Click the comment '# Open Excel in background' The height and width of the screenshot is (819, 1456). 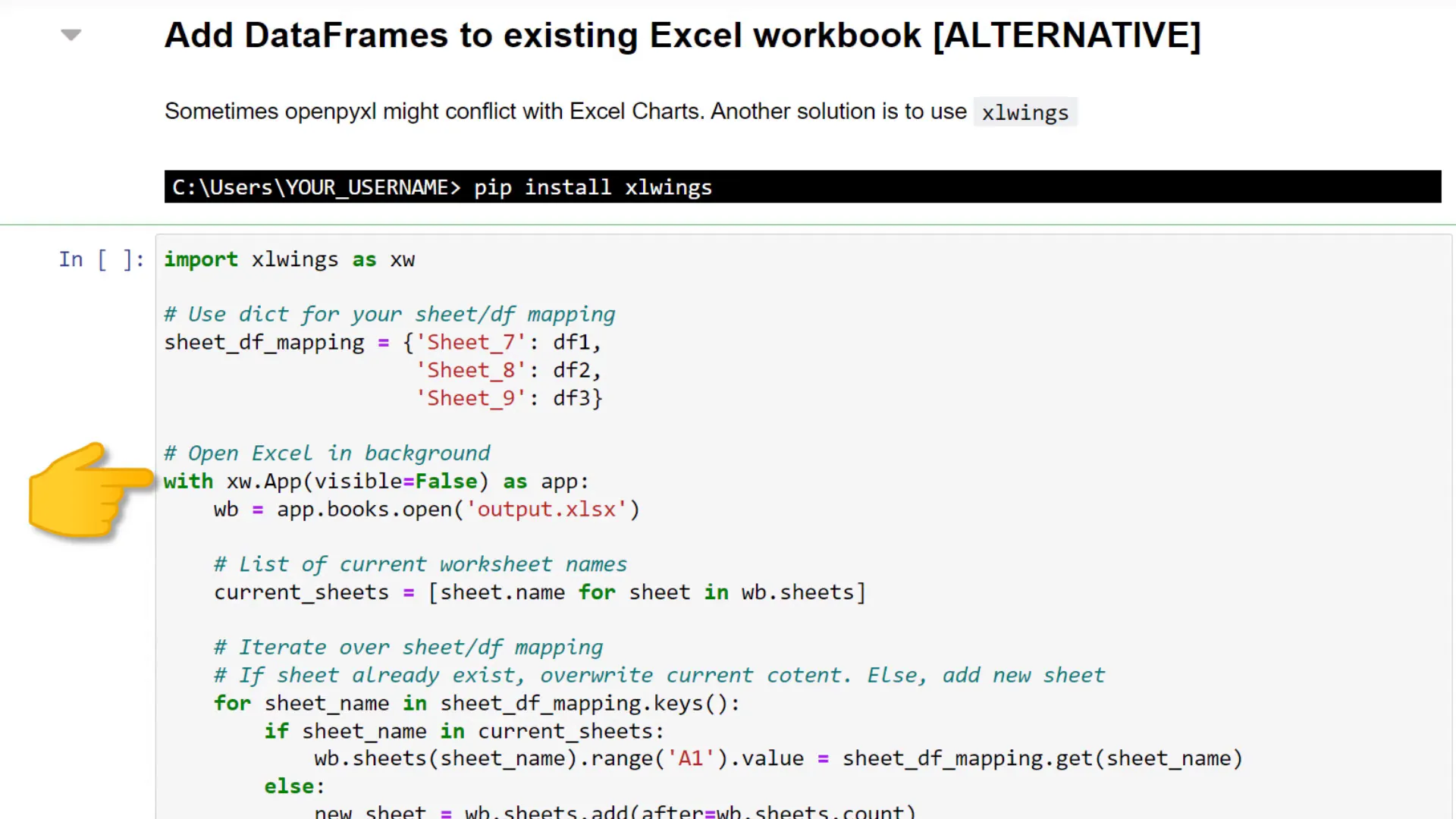pyautogui.click(x=327, y=453)
